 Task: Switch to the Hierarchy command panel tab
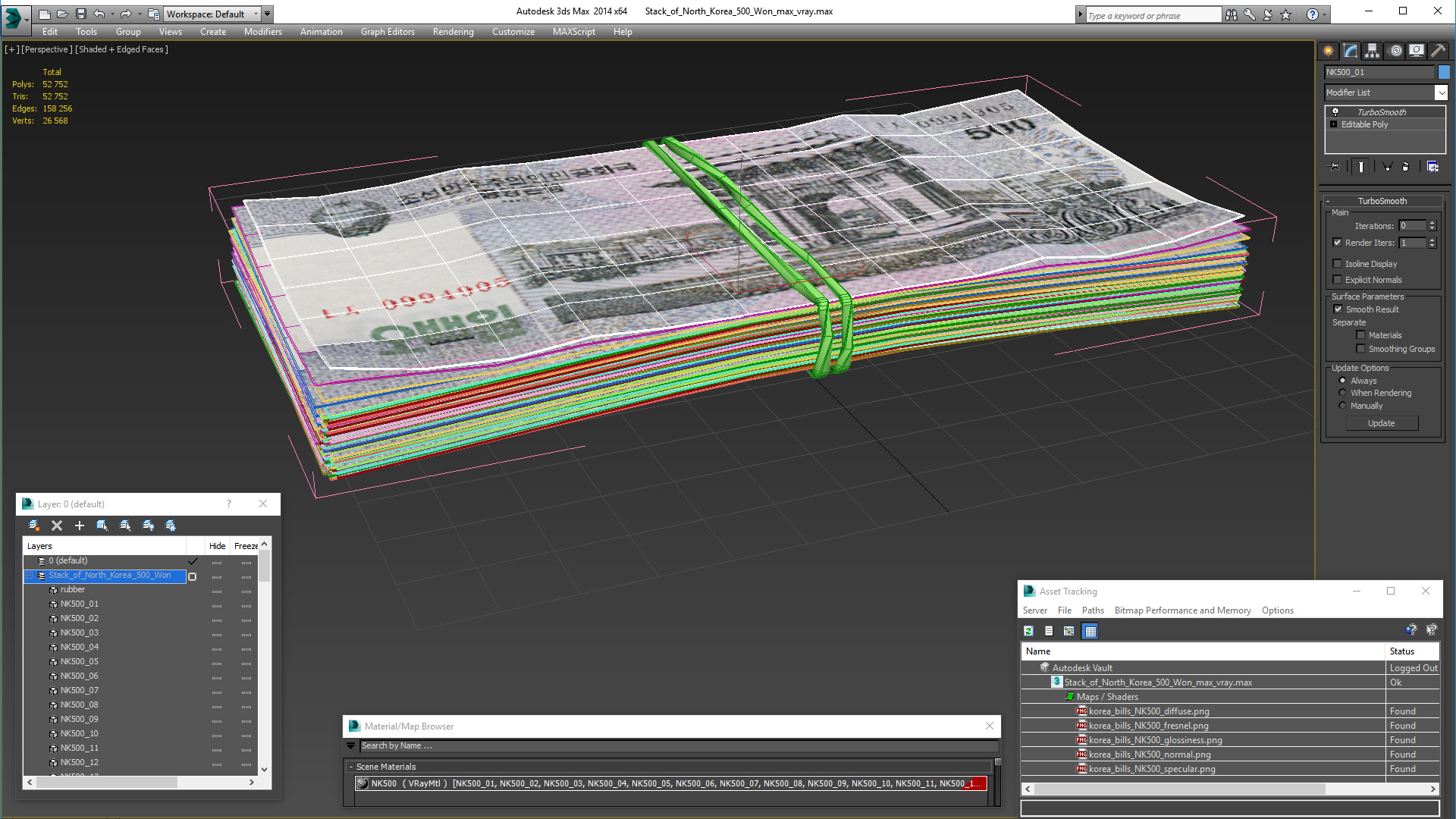(1373, 51)
